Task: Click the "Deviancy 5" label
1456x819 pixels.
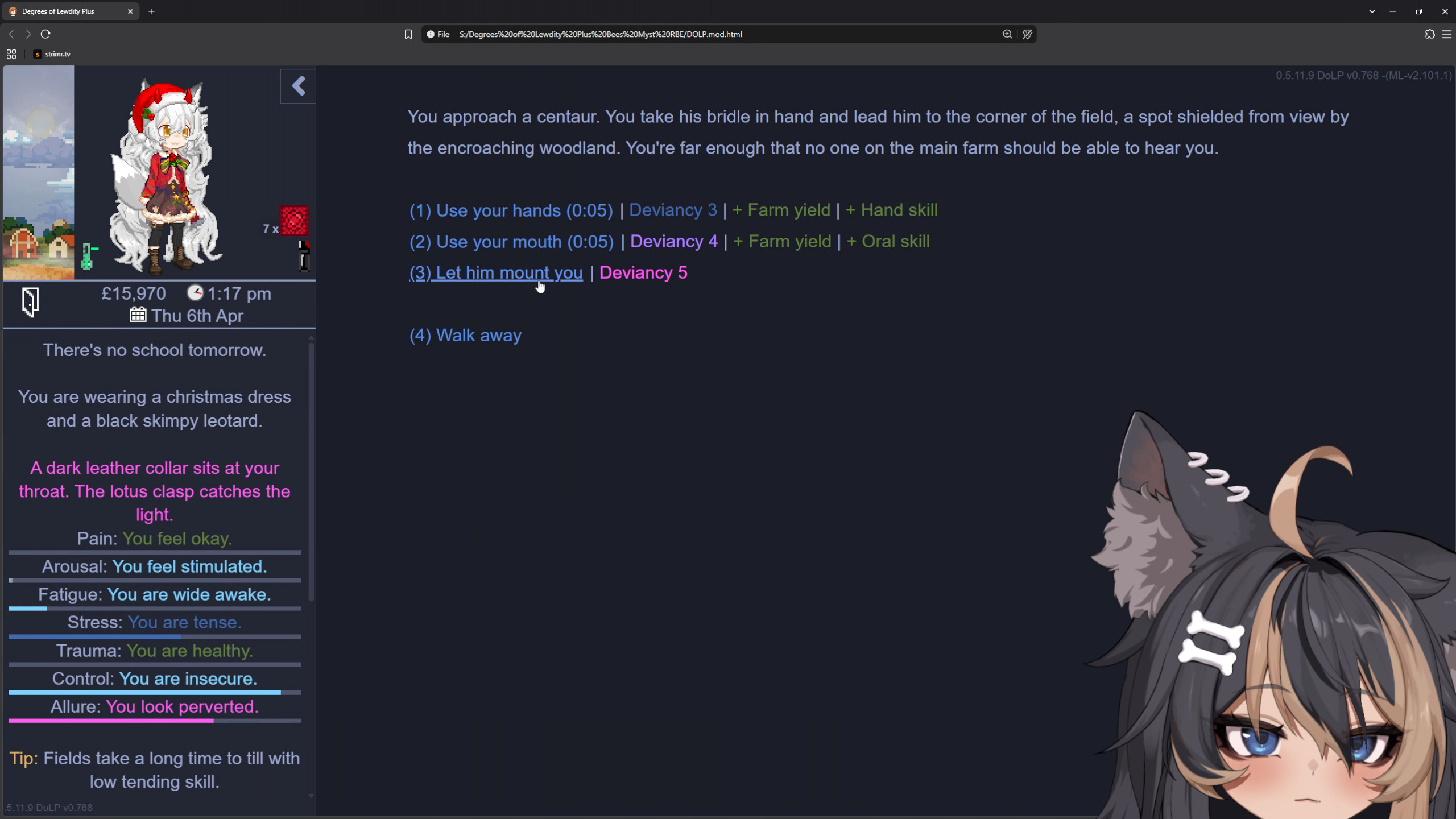Action: click(x=643, y=272)
